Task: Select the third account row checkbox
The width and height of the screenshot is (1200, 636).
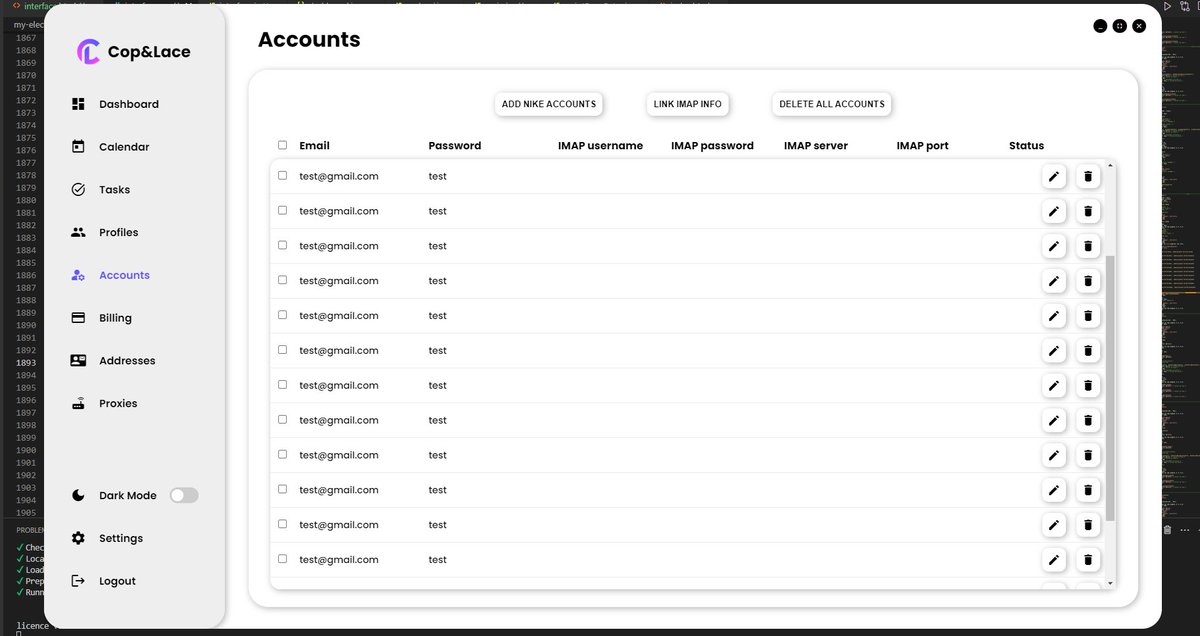Action: [x=282, y=245]
